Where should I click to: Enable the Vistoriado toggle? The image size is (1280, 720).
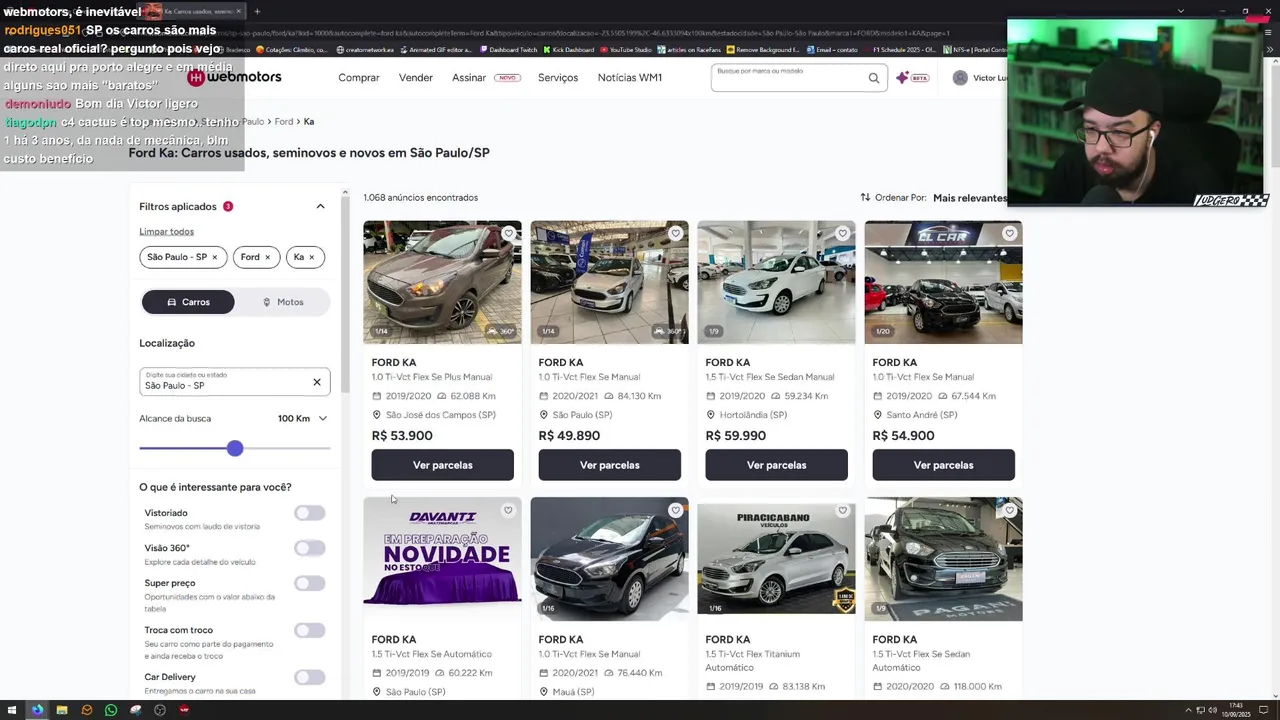pyautogui.click(x=310, y=513)
